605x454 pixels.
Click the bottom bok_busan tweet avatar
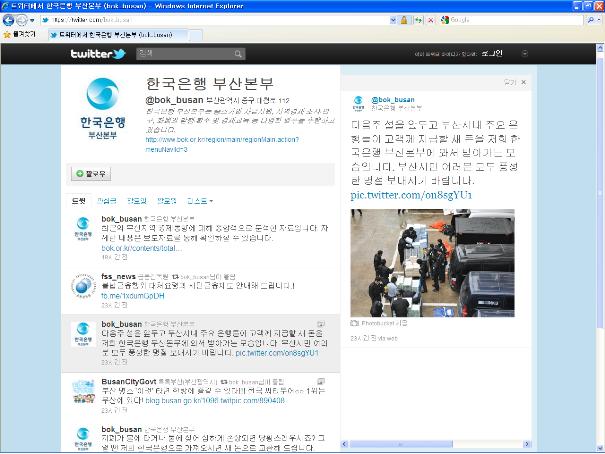click(x=83, y=439)
